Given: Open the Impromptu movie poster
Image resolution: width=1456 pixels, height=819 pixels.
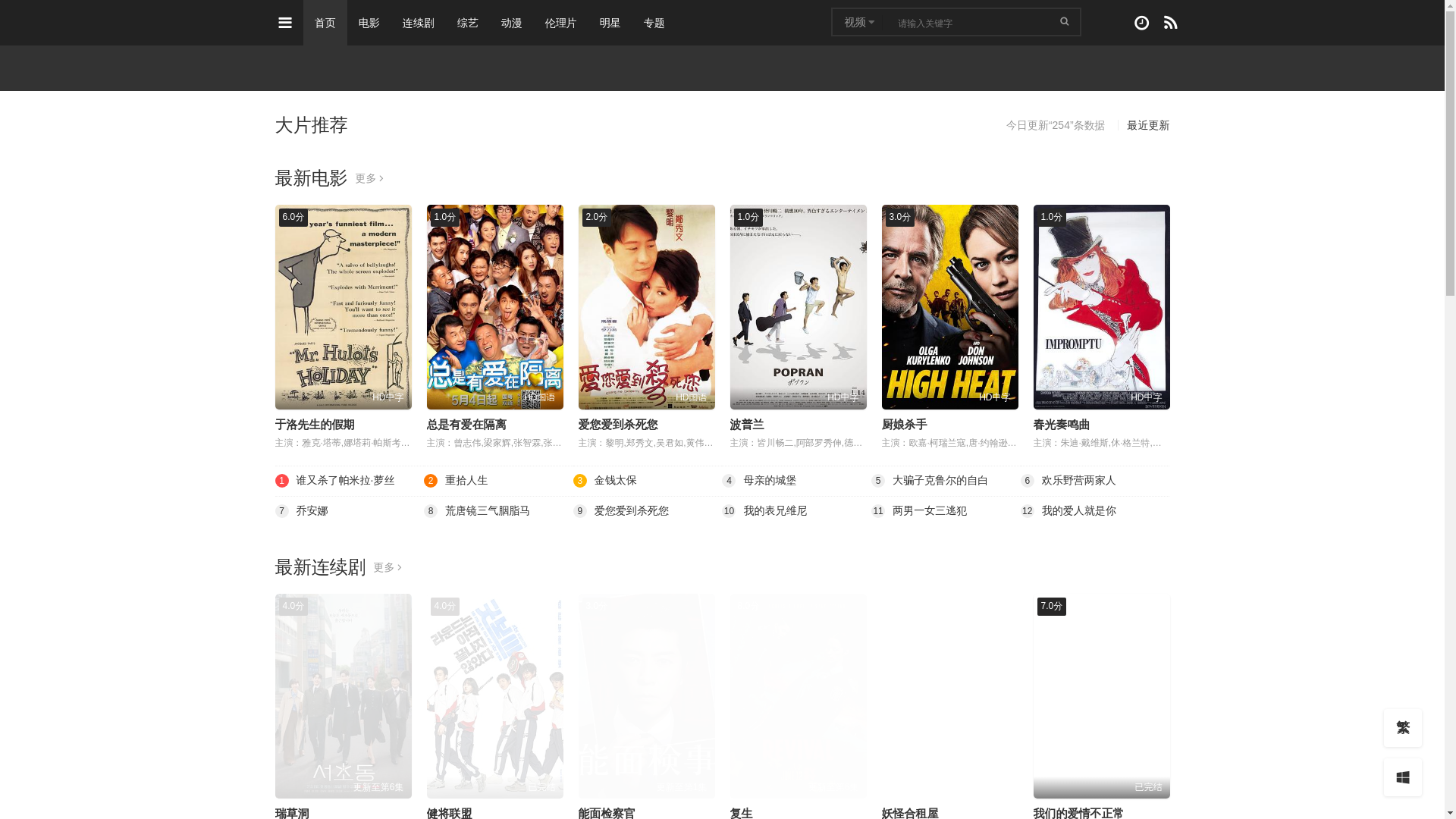Looking at the screenshot, I should [x=1102, y=307].
